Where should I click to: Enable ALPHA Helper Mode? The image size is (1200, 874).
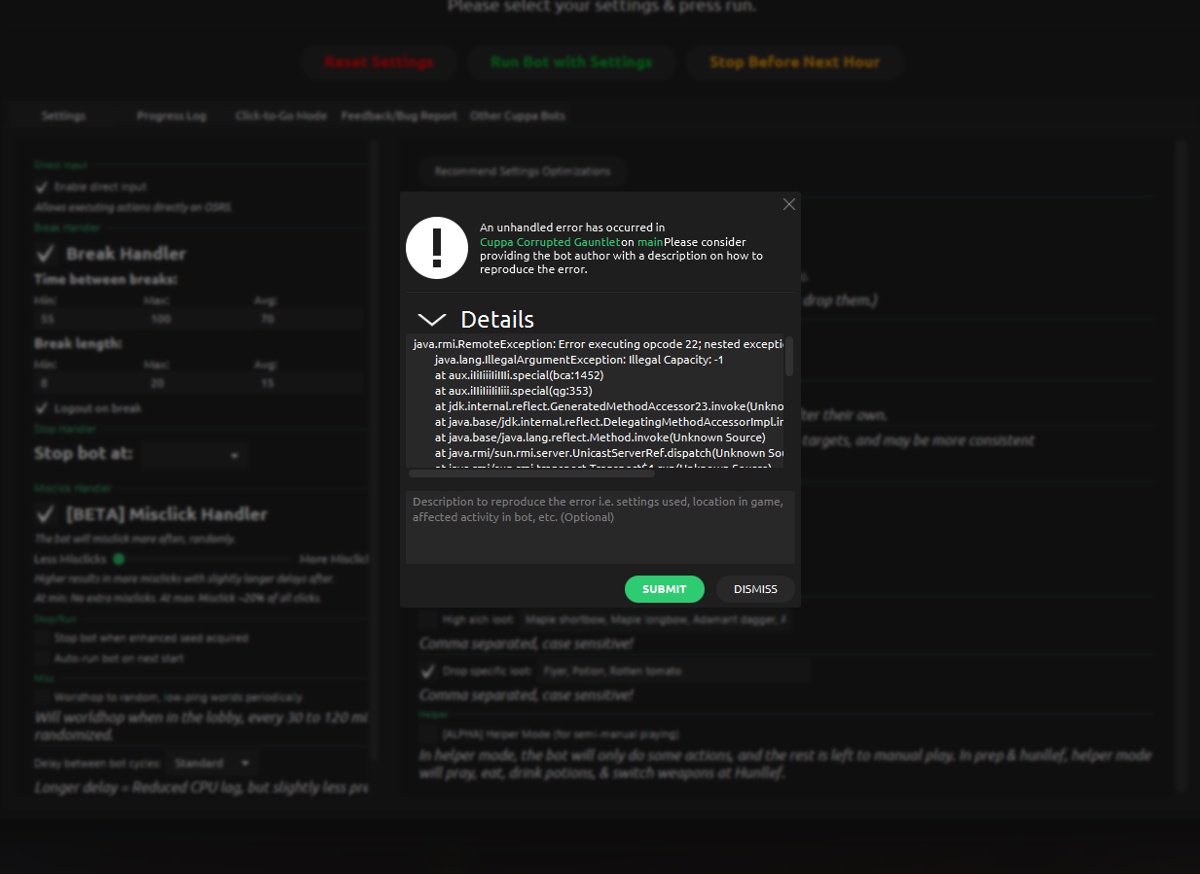pyautogui.click(x=428, y=733)
